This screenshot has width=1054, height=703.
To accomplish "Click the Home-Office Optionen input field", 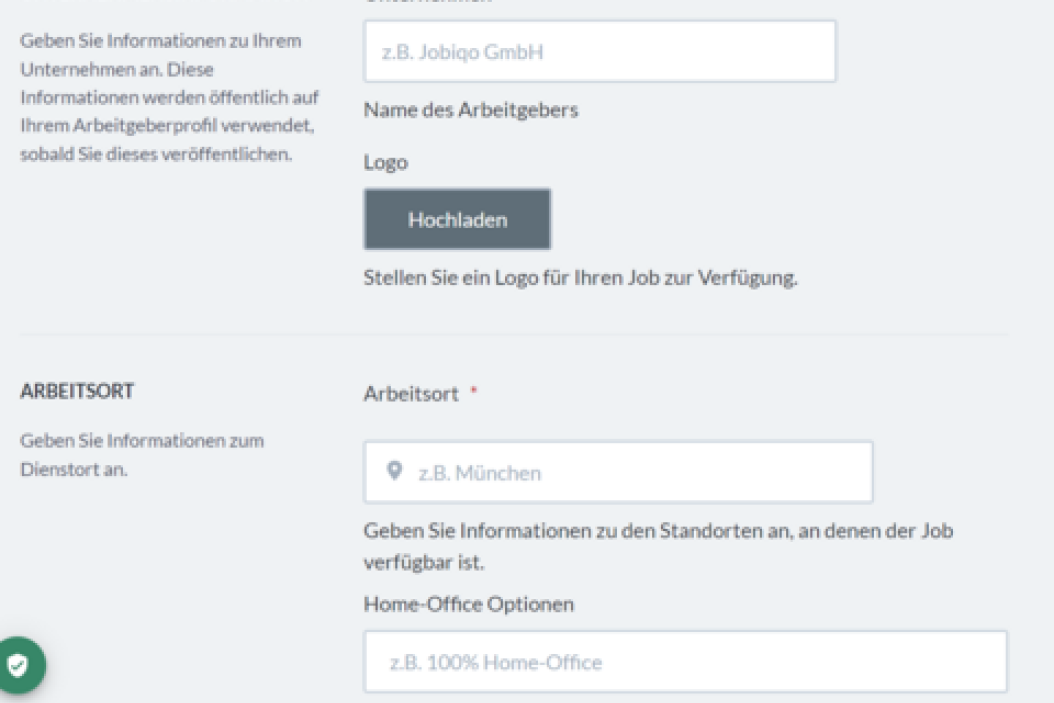I will pyautogui.click(x=685, y=662).
